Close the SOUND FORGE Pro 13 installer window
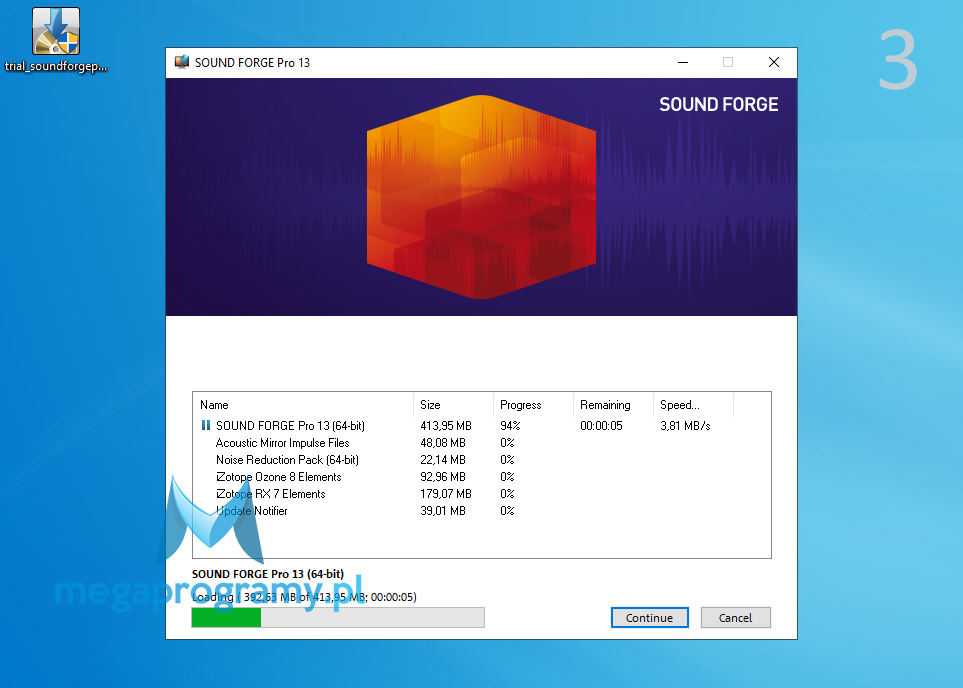Viewport: 963px width, 688px height. (x=774, y=62)
